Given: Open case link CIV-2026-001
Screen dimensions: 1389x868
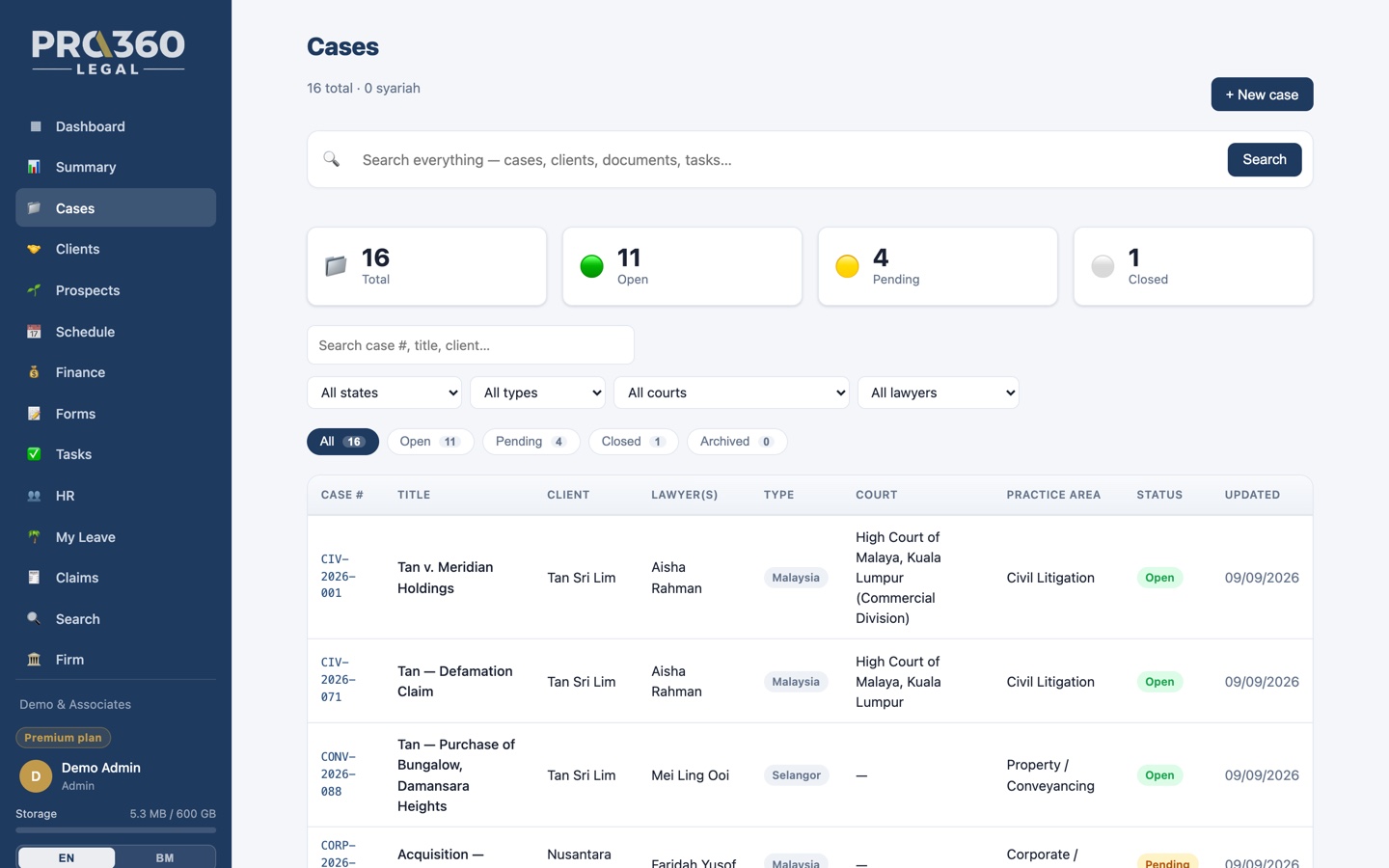Looking at the screenshot, I should pos(339,577).
